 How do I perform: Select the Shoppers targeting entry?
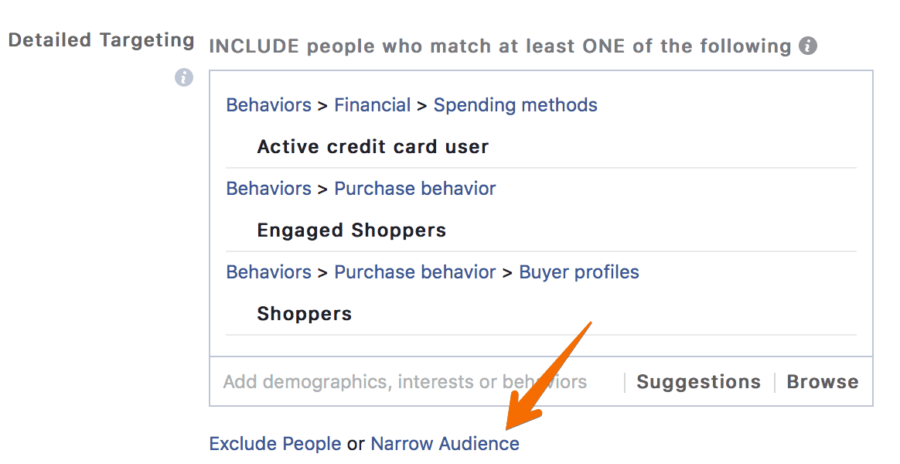pyautogui.click(x=304, y=314)
